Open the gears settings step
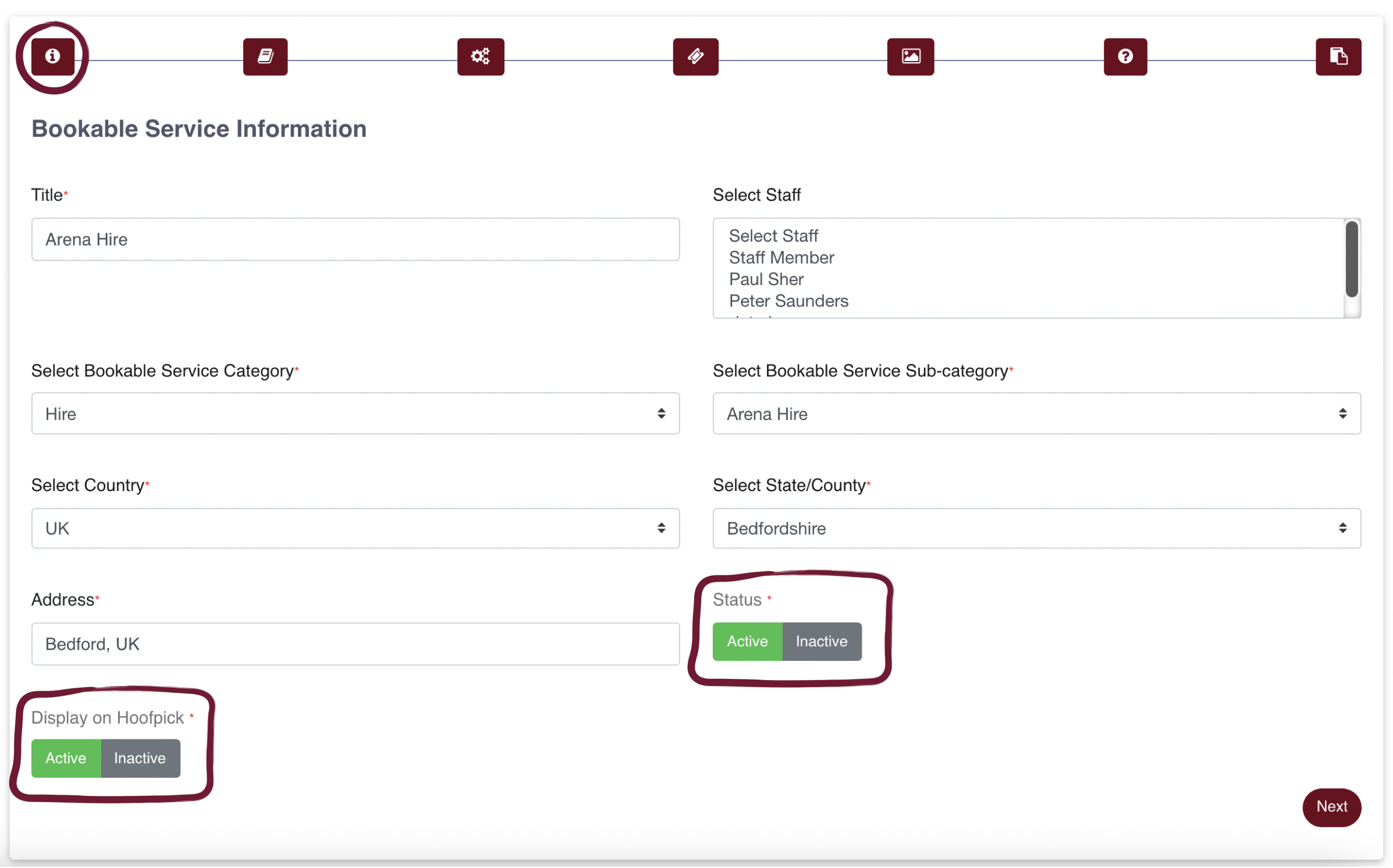Viewport: 1393px width, 868px height. point(481,56)
